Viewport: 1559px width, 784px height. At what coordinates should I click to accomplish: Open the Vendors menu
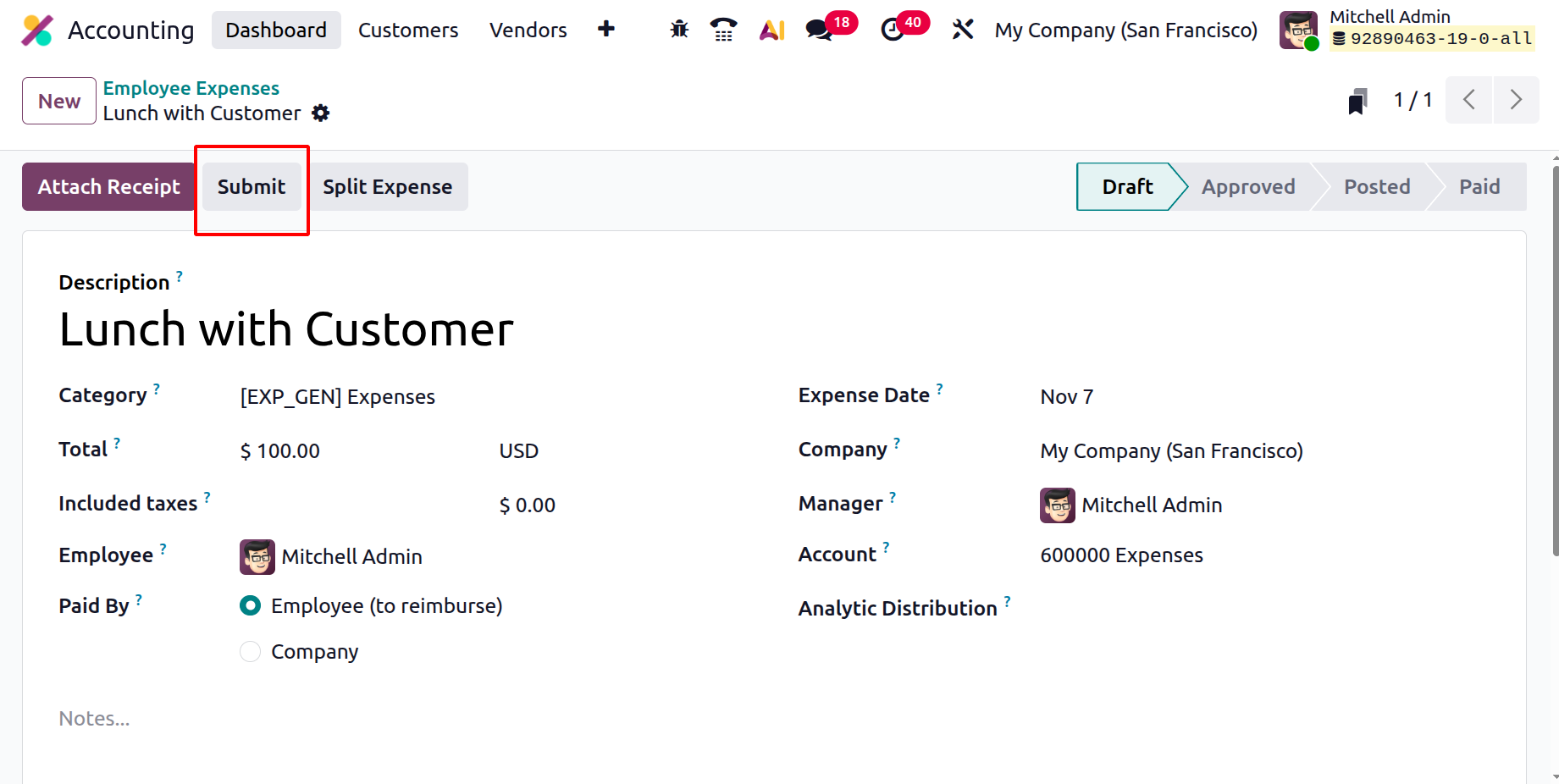(528, 30)
